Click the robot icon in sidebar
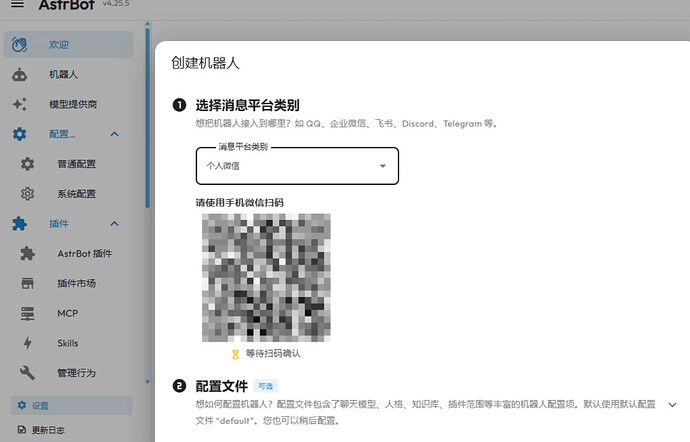Image resolution: width=690 pixels, height=442 pixels. [x=19, y=74]
